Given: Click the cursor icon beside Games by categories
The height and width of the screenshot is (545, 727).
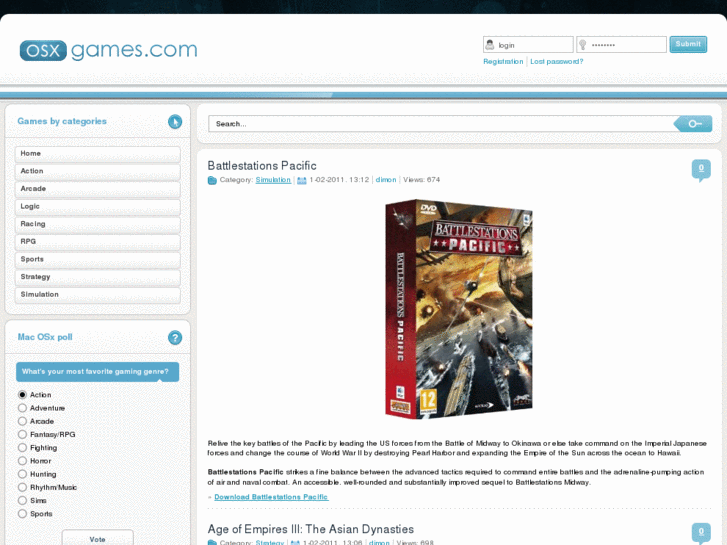Looking at the screenshot, I should 175,122.
